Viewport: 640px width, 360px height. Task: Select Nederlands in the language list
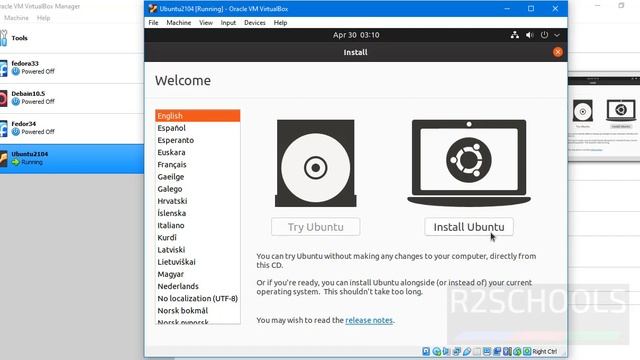click(x=198, y=286)
